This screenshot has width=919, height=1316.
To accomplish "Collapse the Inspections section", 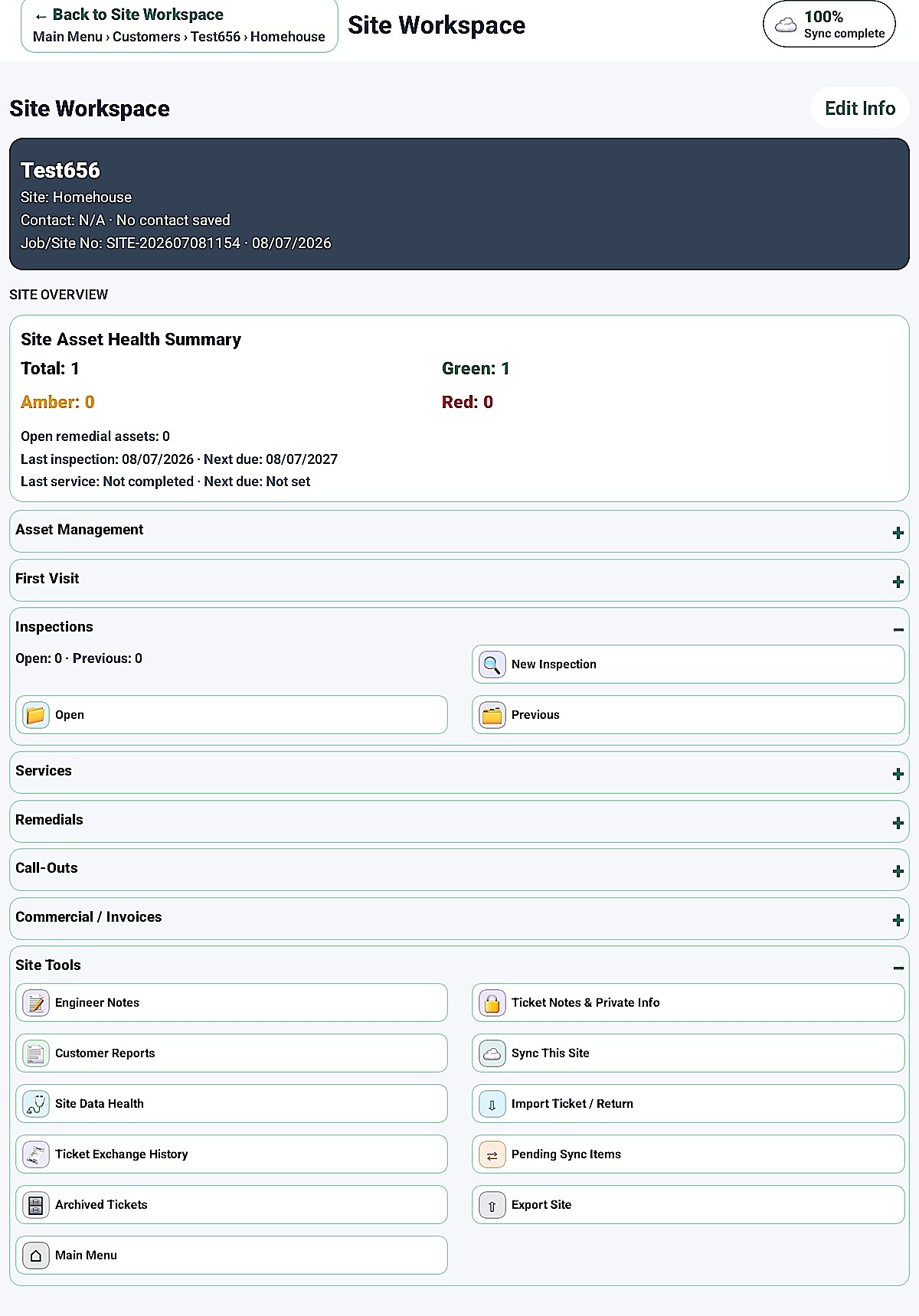I will coord(898,629).
